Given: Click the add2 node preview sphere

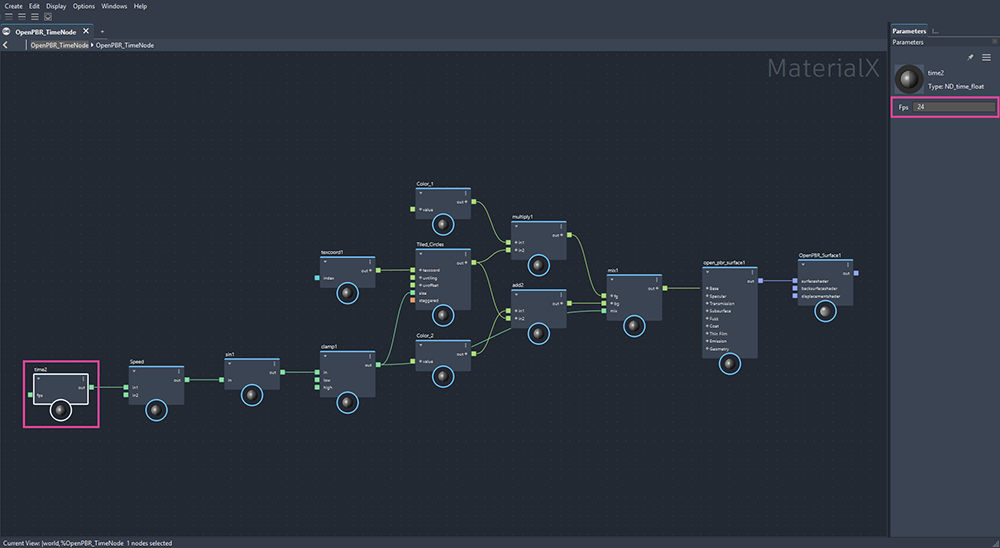Looking at the screenshot, I should 539,334.
